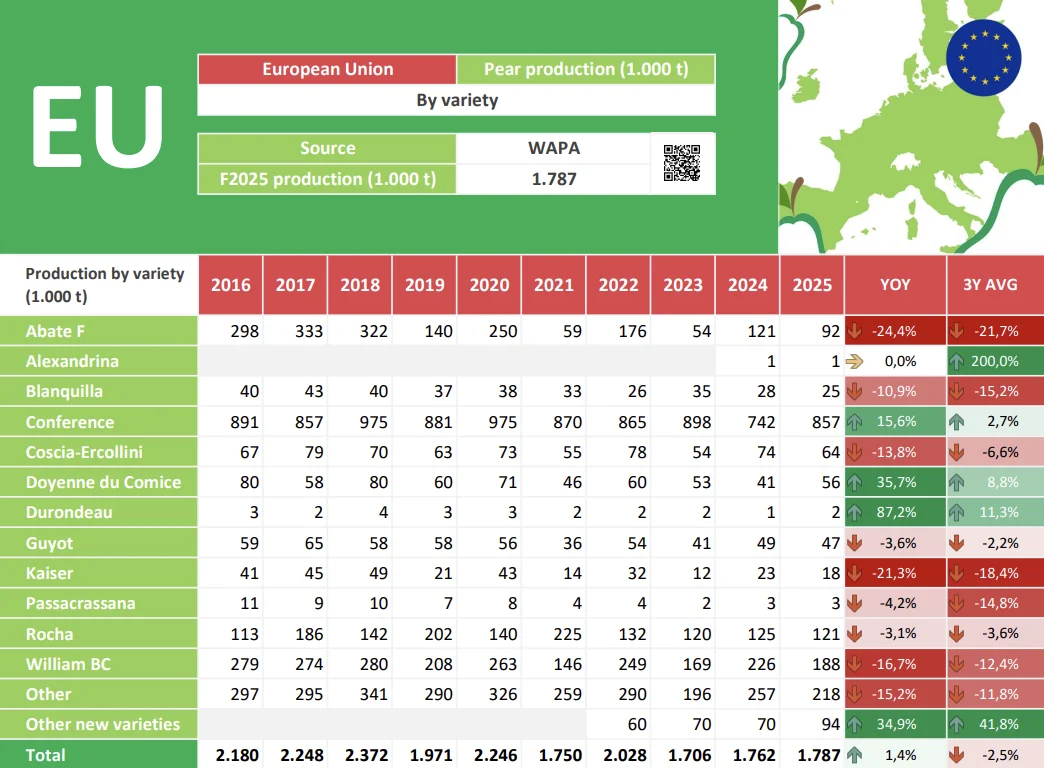
Task: Click the up arrow in Doyenne du Comice's YOY cell
Action: tap(856, 483)
